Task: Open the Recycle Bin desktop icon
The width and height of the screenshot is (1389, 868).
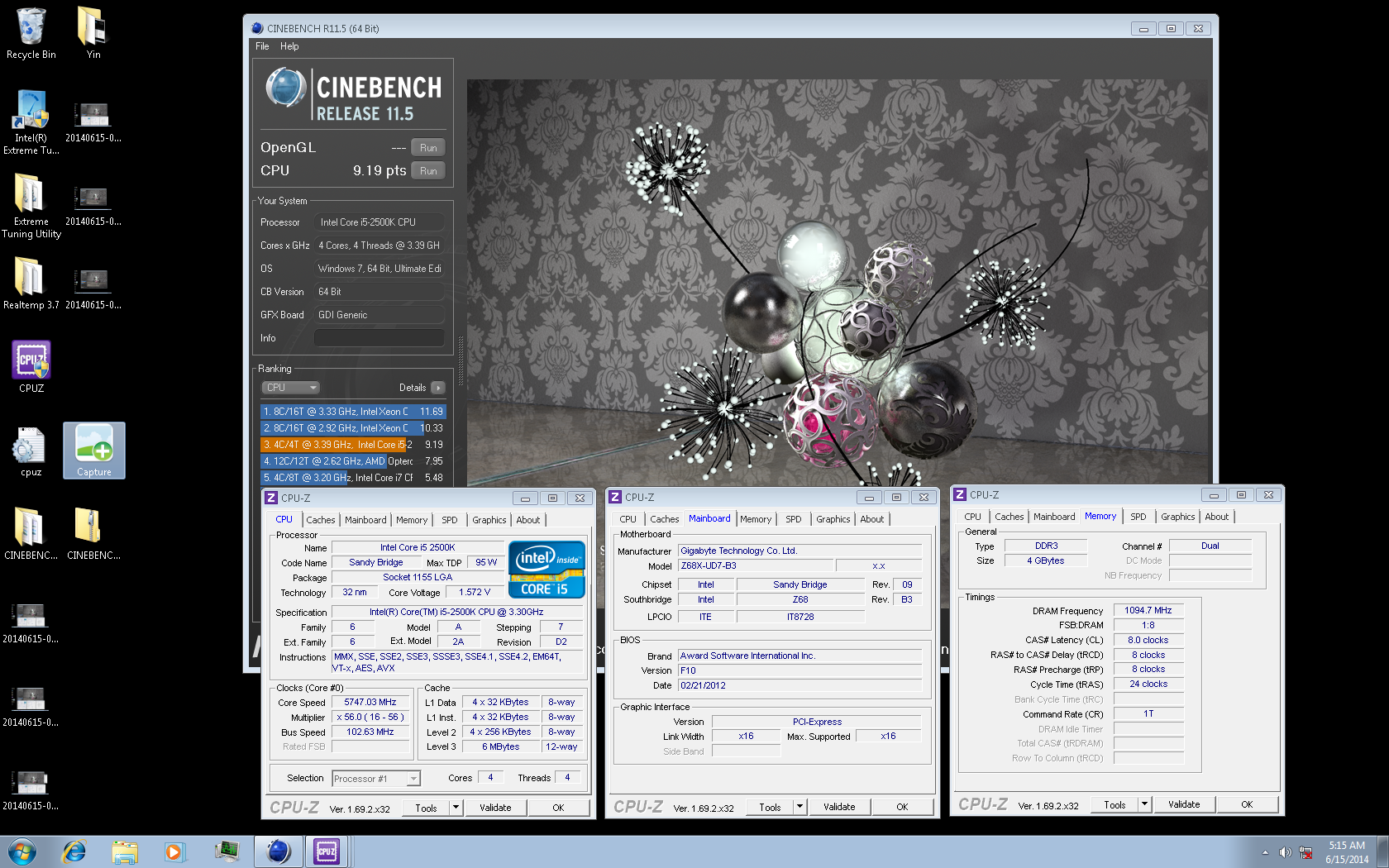Action: tap(31, 33)
